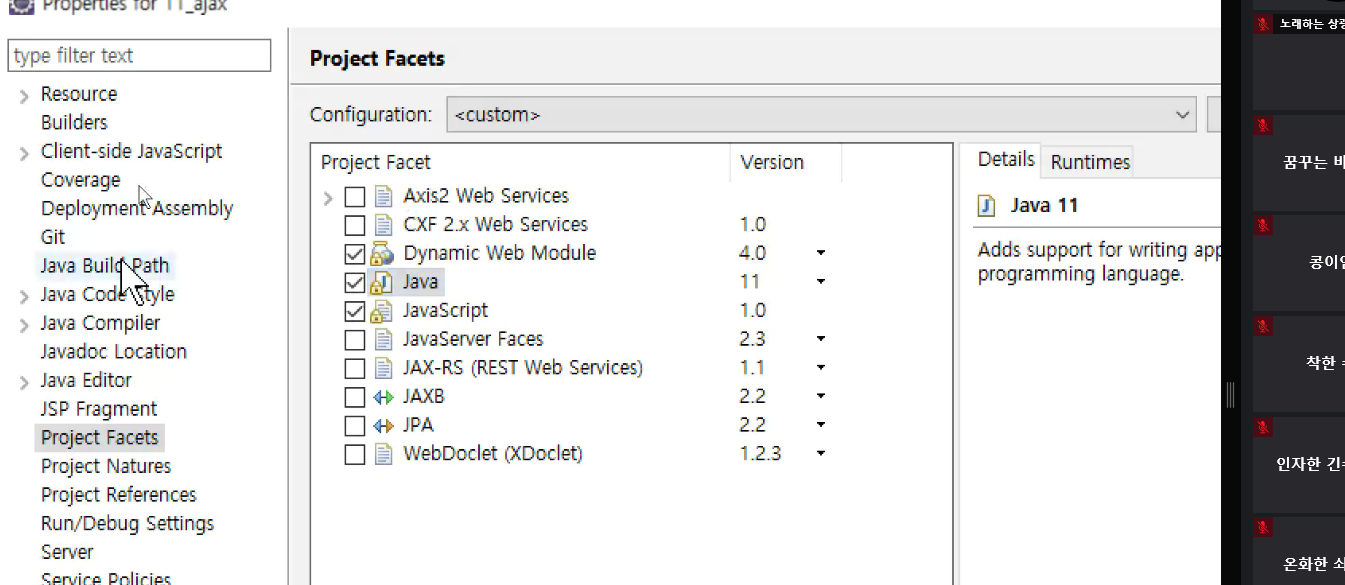Open JPA version 2.2 dropdown
The height and width of the screenshot is (585, 1345).
[x=821, y=426]
